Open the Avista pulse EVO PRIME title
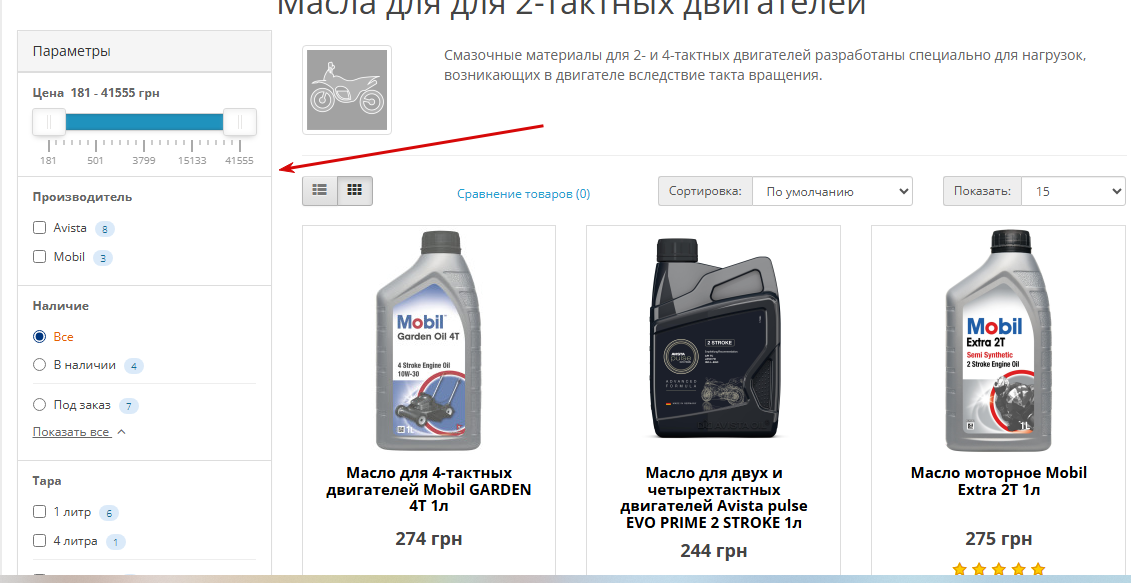 pyautogui.click(x=713, y=498)
